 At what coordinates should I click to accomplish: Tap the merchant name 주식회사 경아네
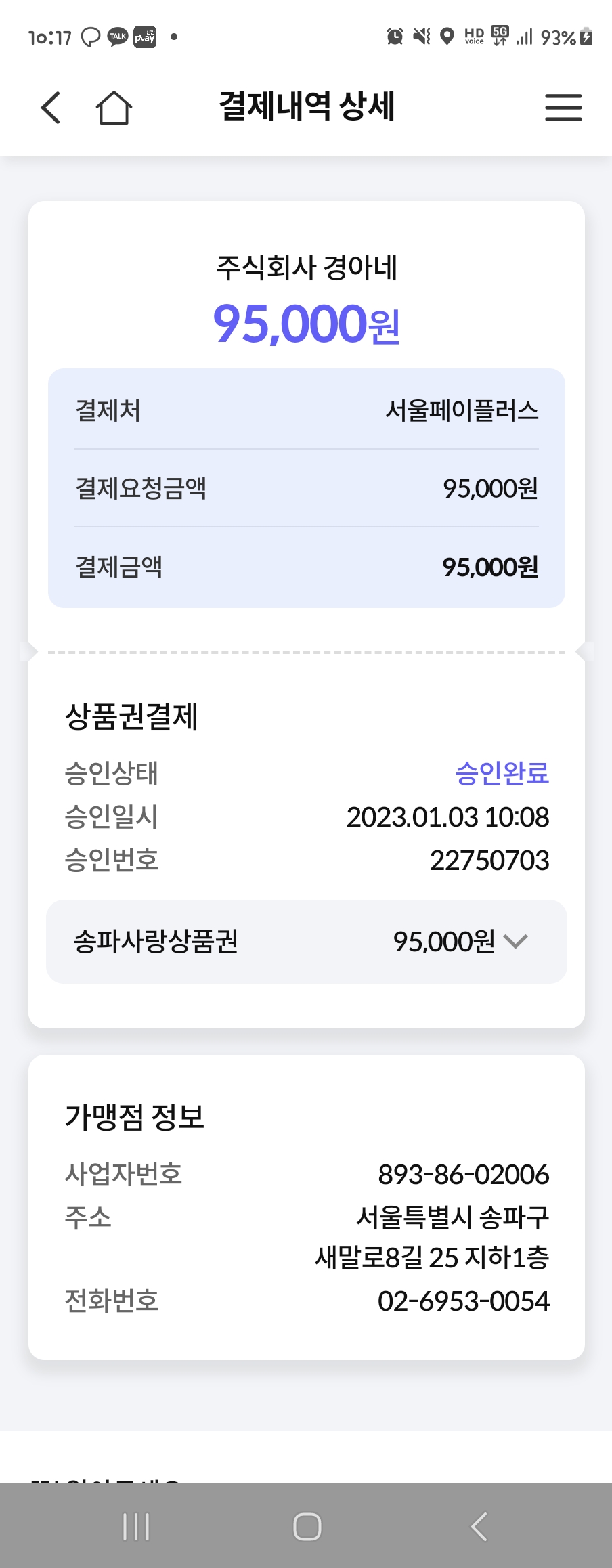pos(306,267)
